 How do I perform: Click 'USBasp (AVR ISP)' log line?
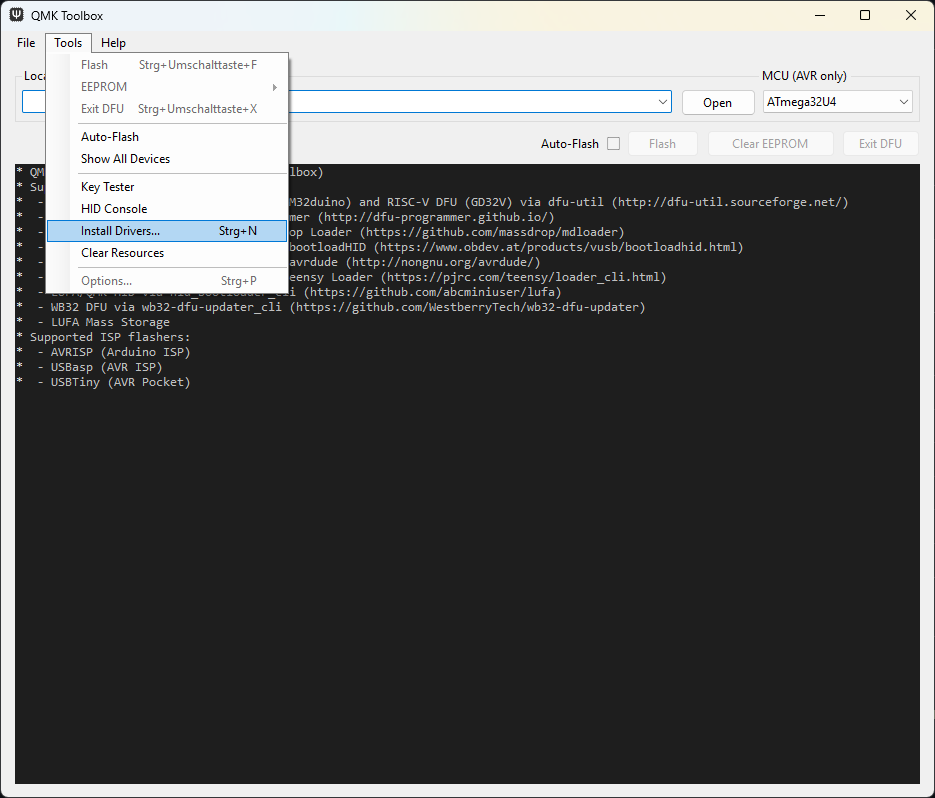tap(106, 367)
